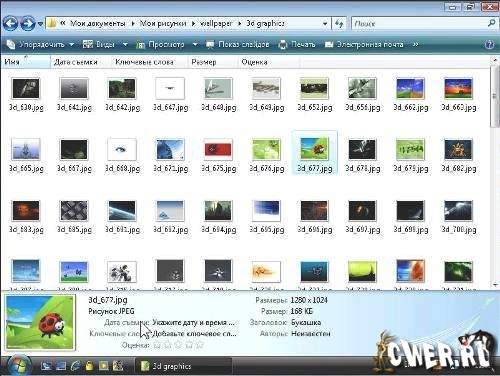The width and height of the screenshot is (500, 376).
Task: Click the Windows Start orb
Action: coord(18,365)
